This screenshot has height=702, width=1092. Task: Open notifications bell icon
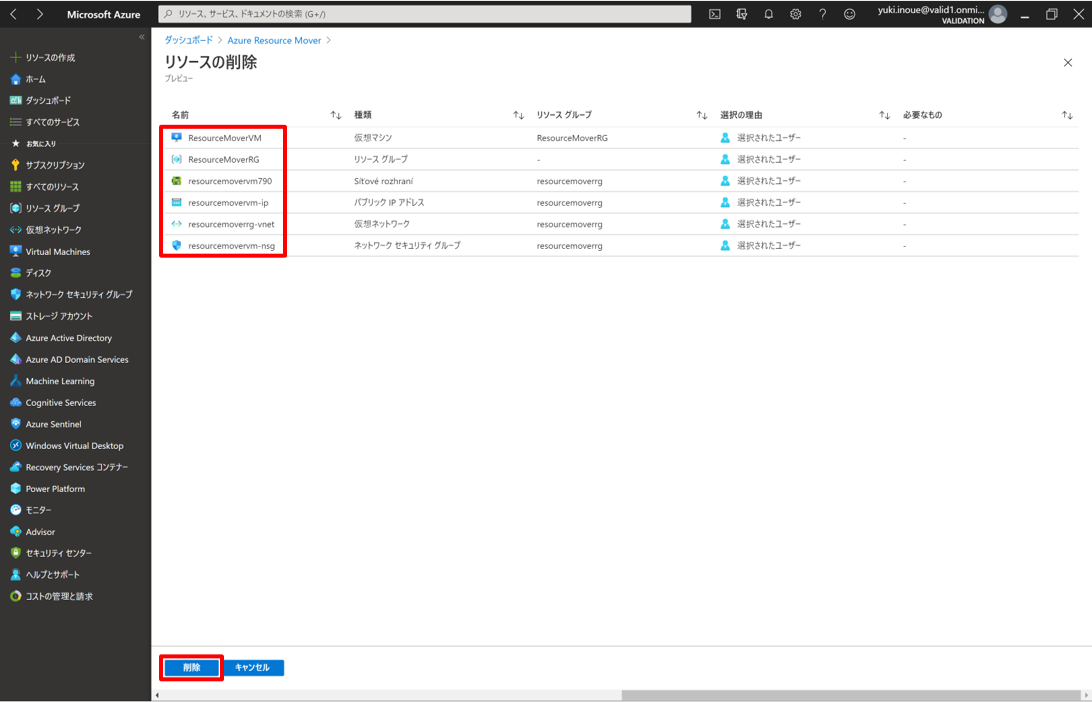(769, 14)
